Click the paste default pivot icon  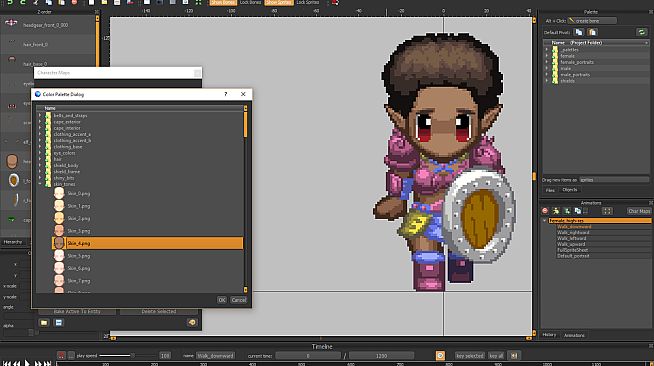pos(592,32)
